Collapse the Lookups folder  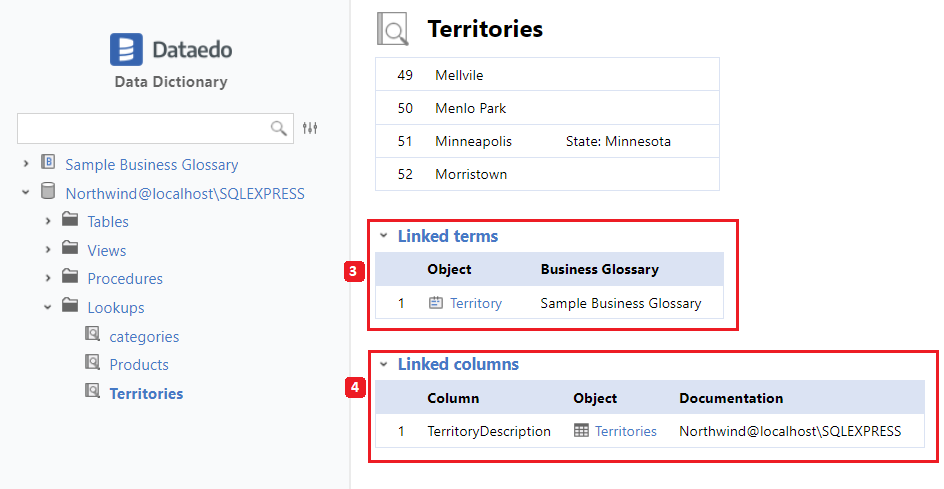[x=47, y=307]
